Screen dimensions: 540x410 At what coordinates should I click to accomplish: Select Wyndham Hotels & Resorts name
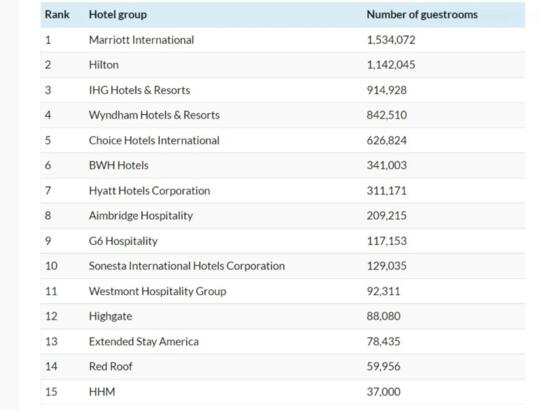154,115
